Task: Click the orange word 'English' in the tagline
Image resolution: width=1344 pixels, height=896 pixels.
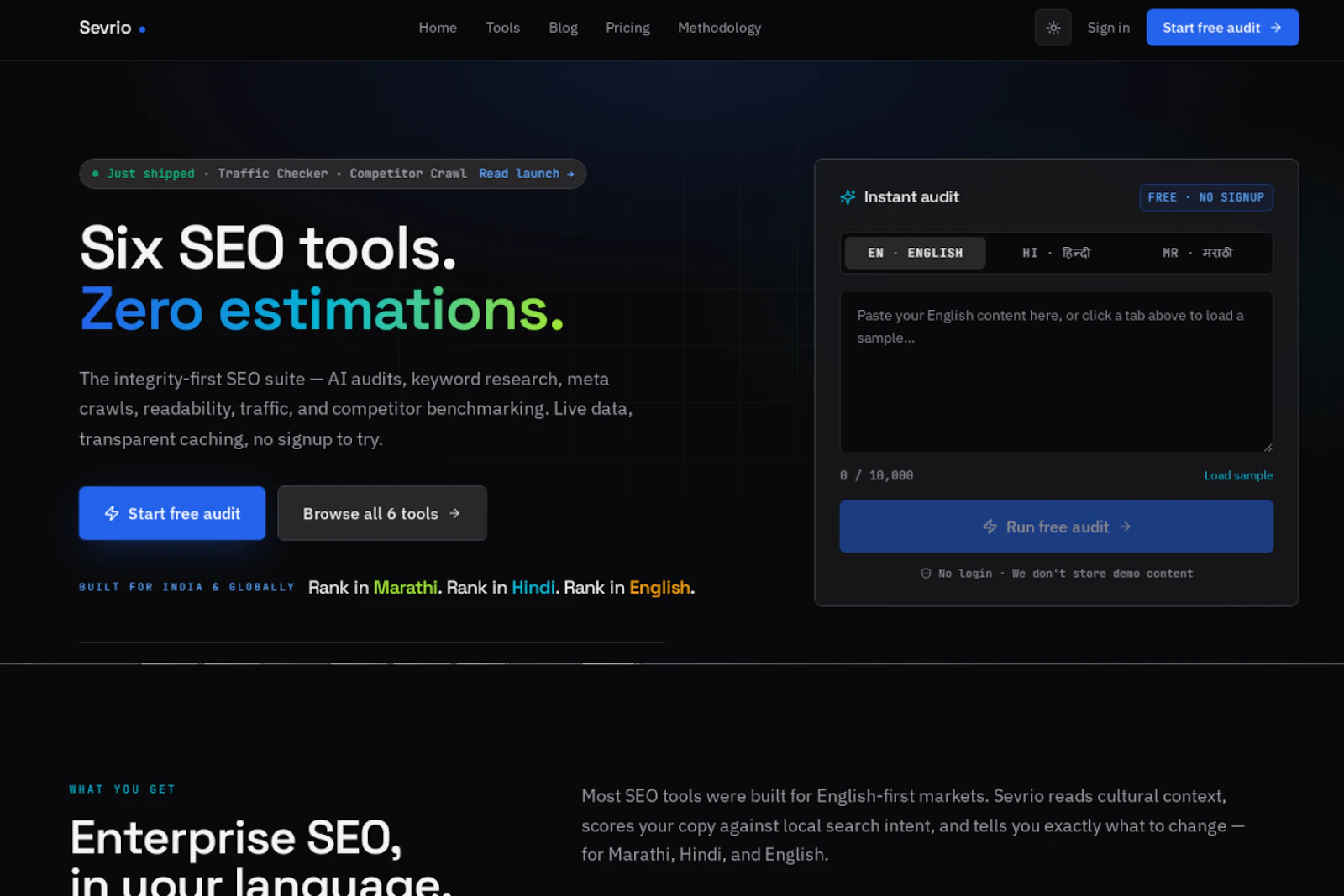Action: coord(659,588)
